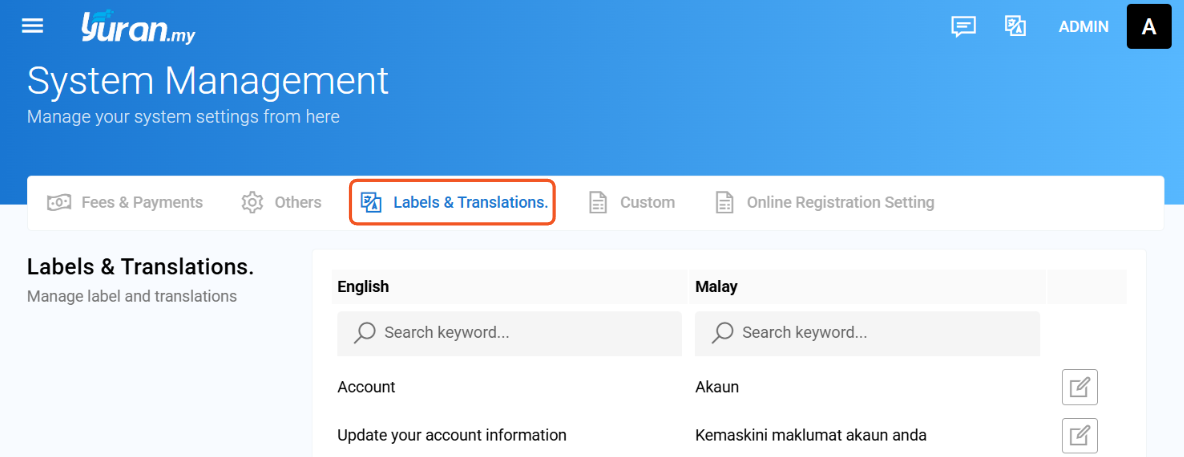The image size is (1184, 457).
Task: Click the ADMIN username link
Action: (1084, 26)
